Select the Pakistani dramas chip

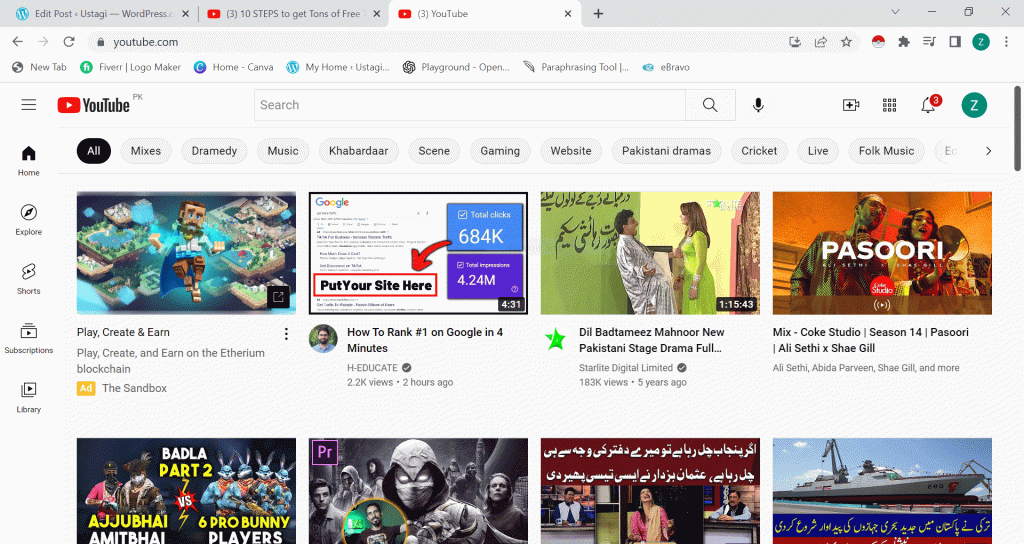666,151
